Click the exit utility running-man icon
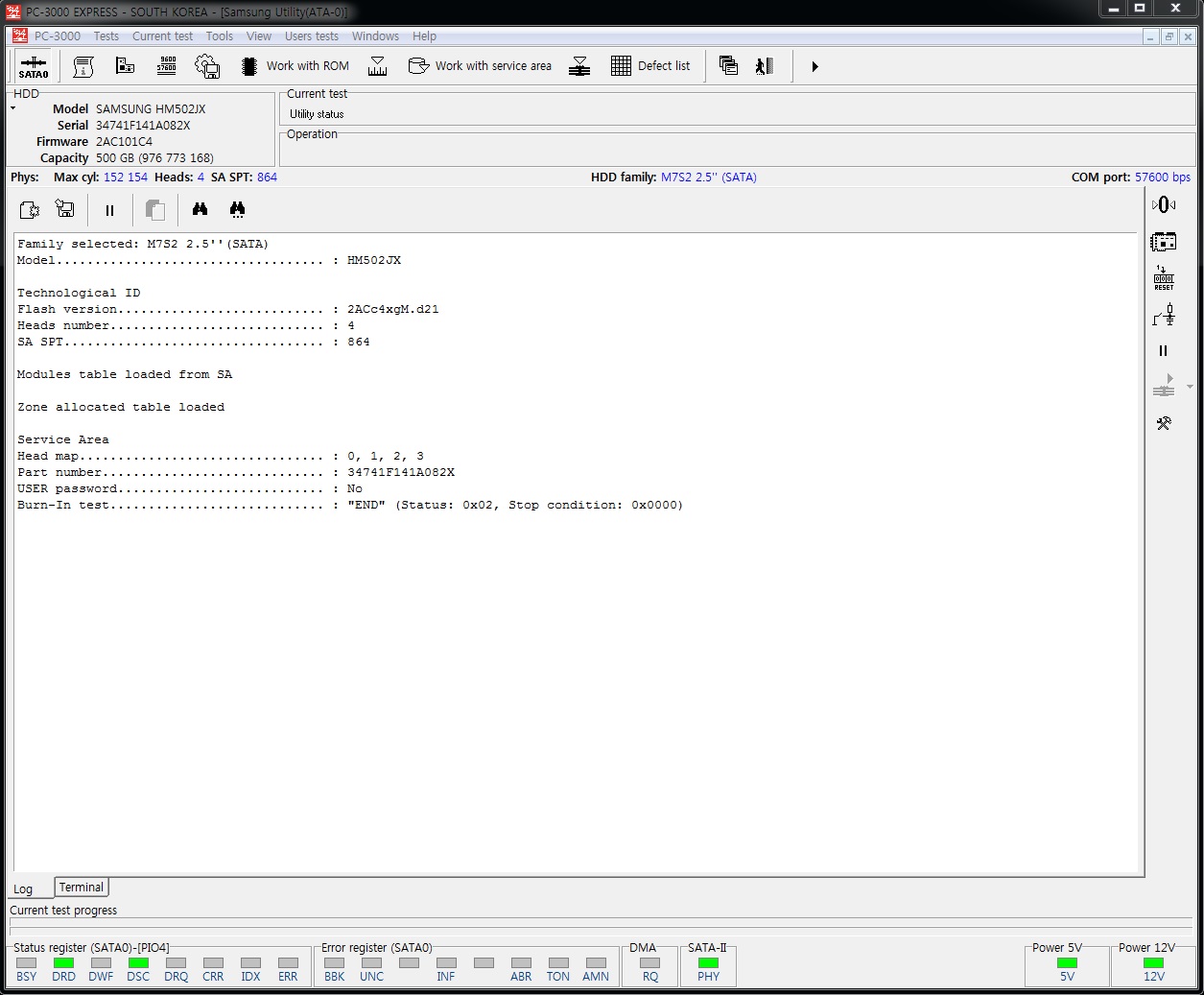Viewport: 1204px width, 995px height. (x=765, y=66)
